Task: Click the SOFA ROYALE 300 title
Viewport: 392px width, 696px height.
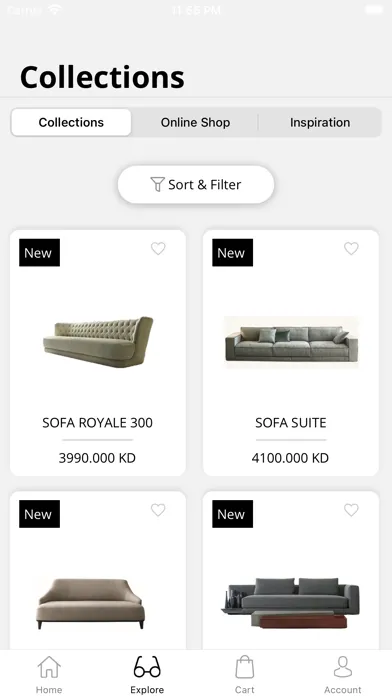Action: pos(98,423)
